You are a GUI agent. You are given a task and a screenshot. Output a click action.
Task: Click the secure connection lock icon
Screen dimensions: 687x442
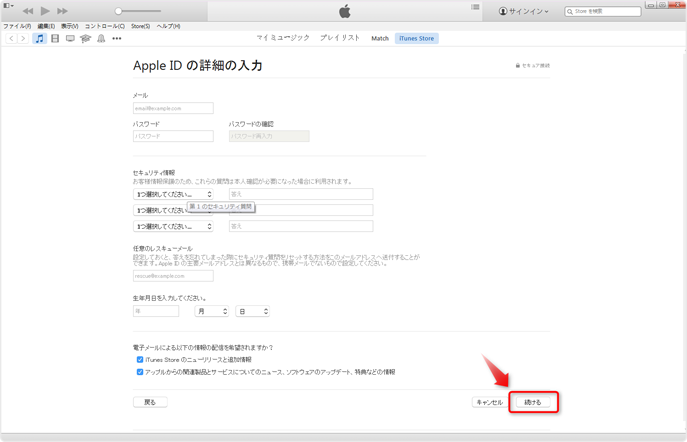(517, 66)
